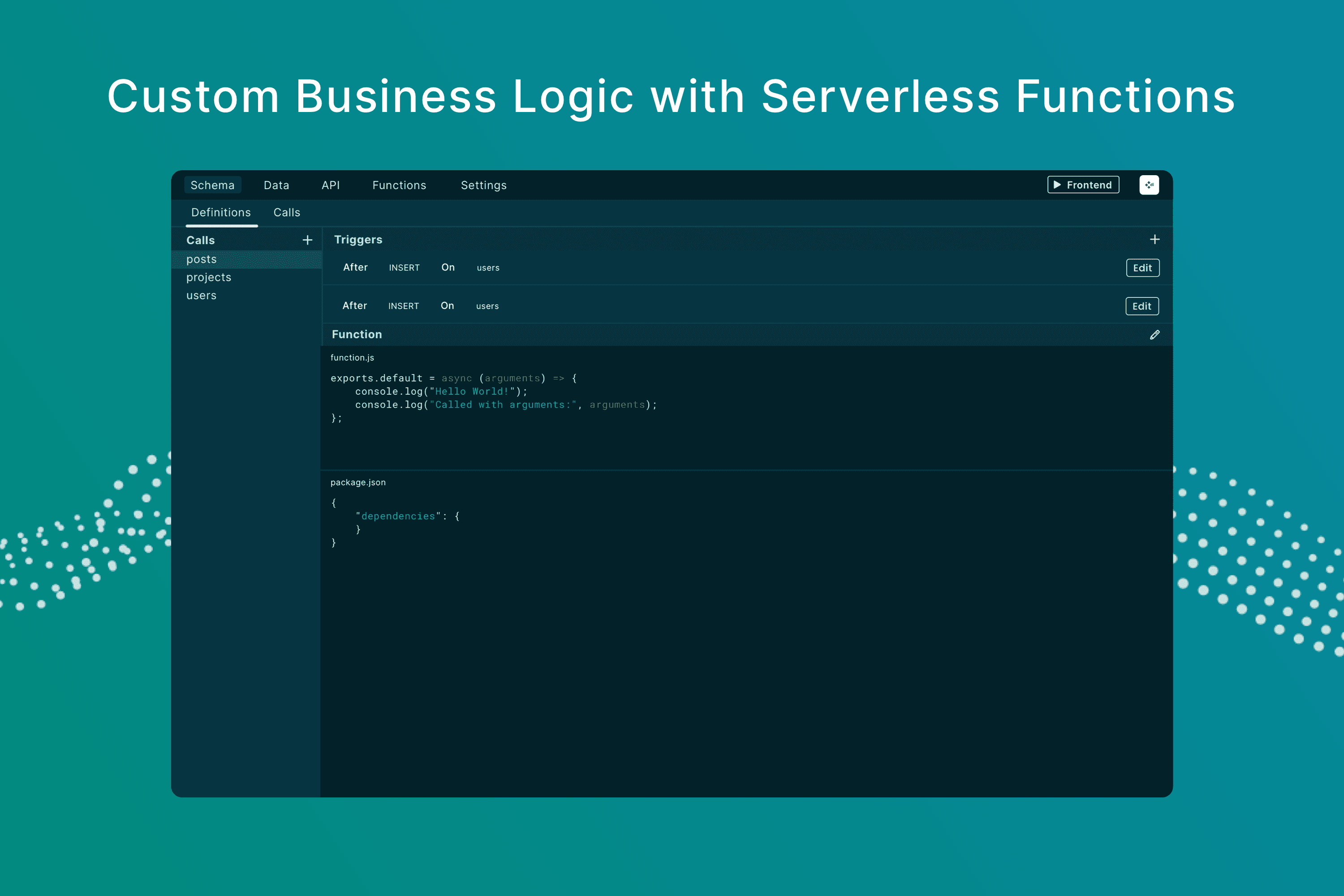Open the Frontend preview
Image resolution: width=1344 pixels, height=896 pixels.
(x=1083, y=185)
